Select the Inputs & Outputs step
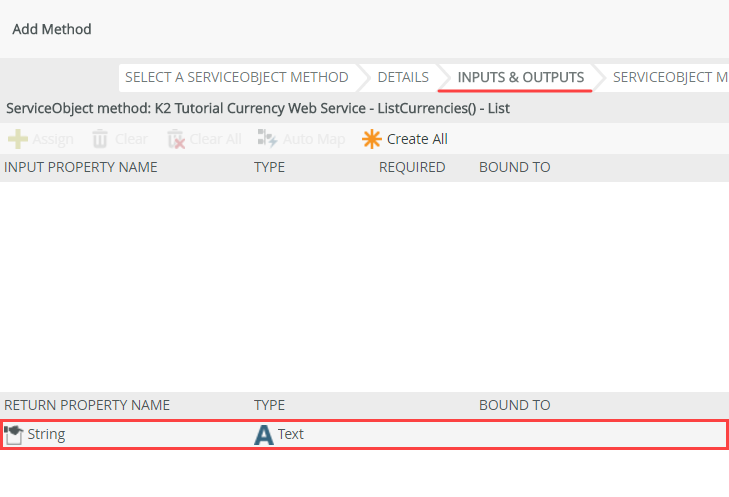Image resolution: width=729 pixels, height=497 pixels. pos(520,77)
